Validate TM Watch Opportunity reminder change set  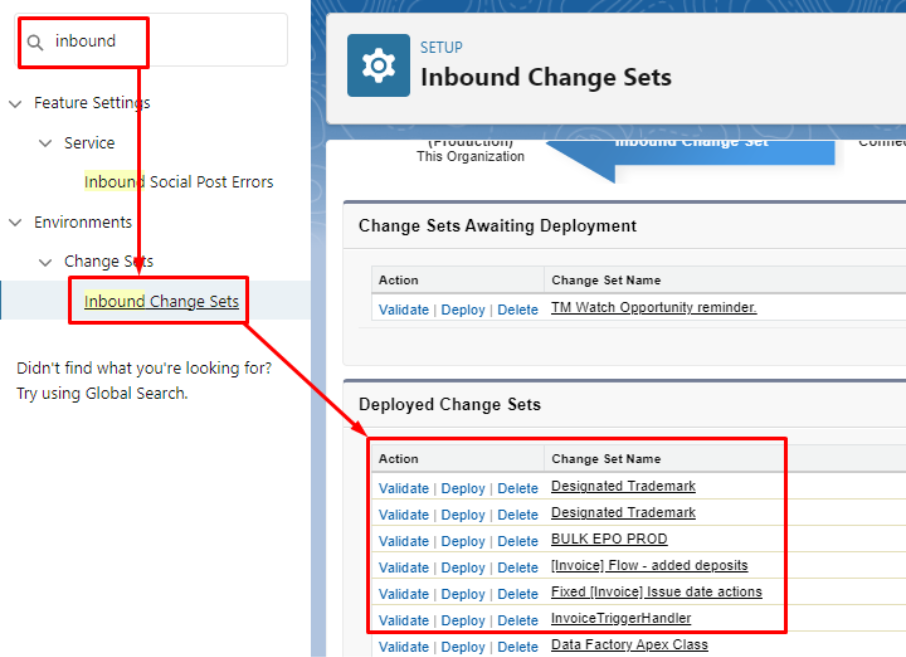pyautogui.click(x=403, y=310)
